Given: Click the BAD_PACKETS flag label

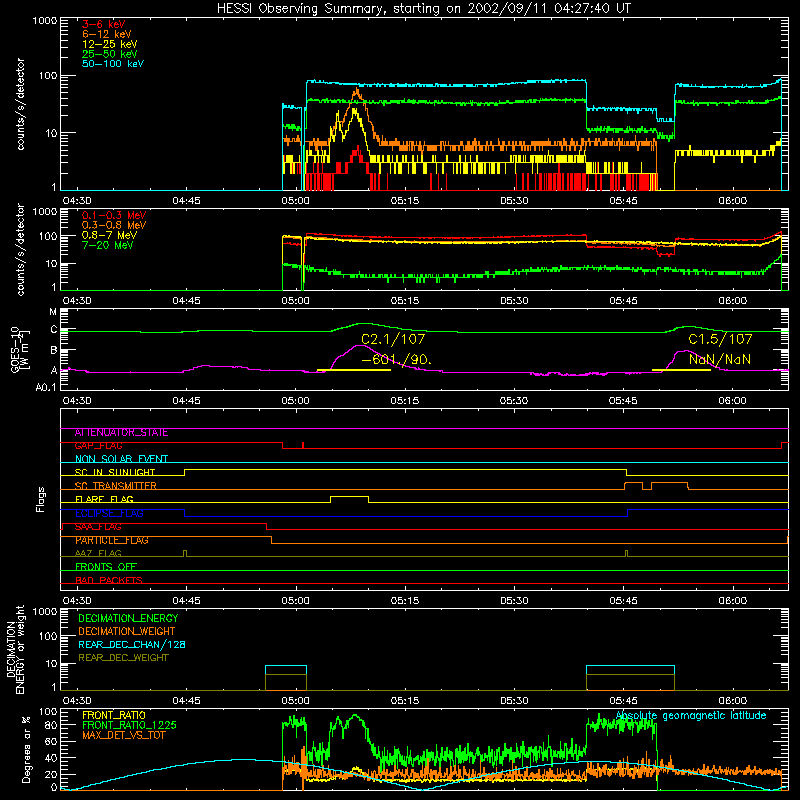Looking at the screenshot, I should 109,580.
